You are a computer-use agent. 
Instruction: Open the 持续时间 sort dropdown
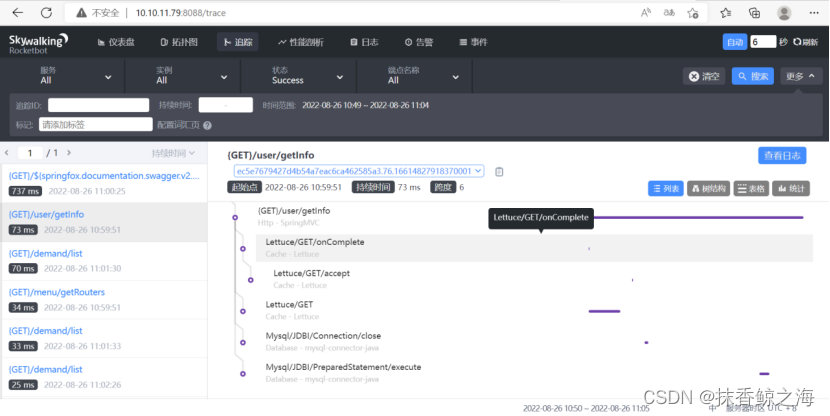tap(173, 153)
